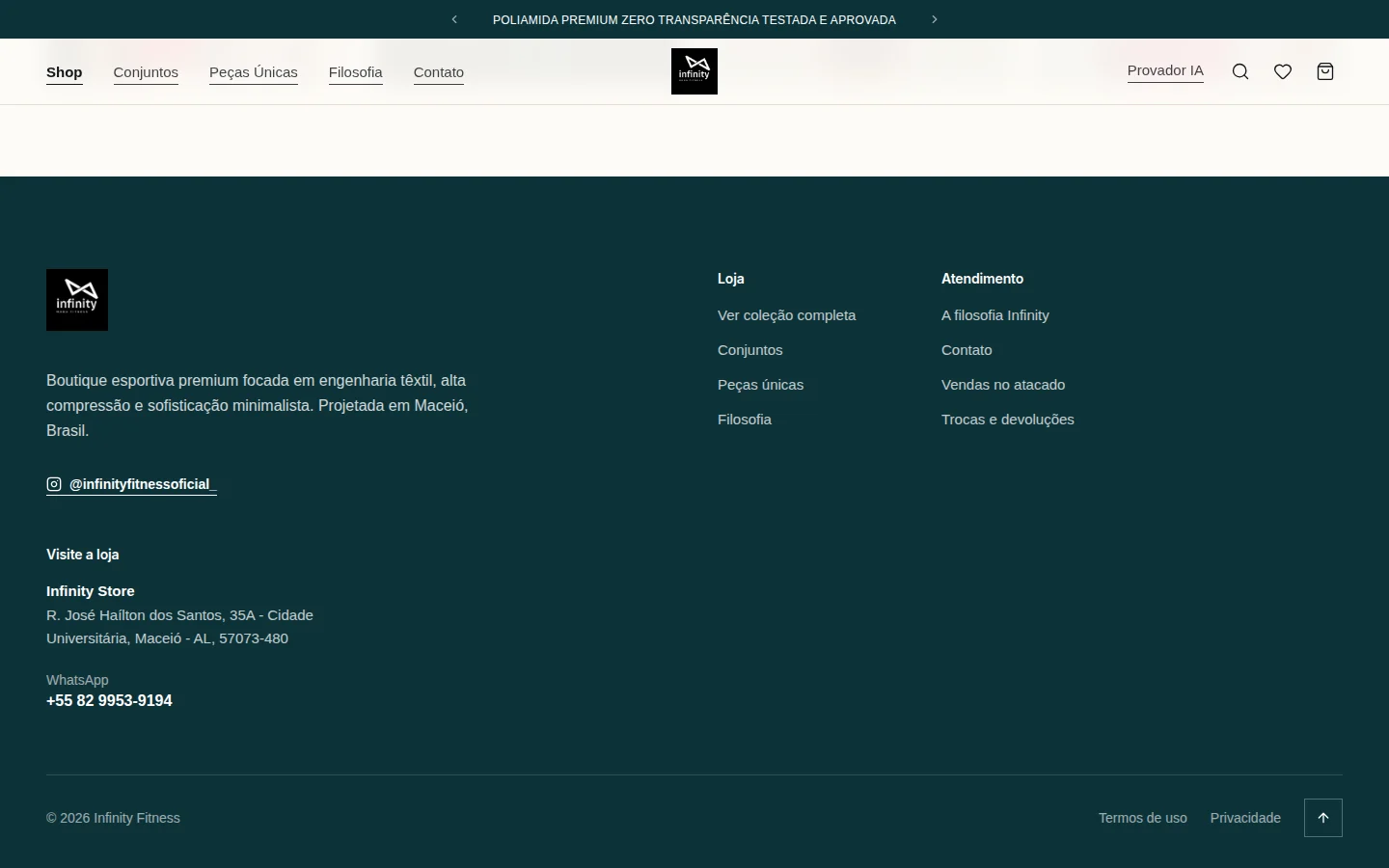Open the Contato header menu item
The width and height of the screenshot is (1389, 868).
(x=439, y=72)
